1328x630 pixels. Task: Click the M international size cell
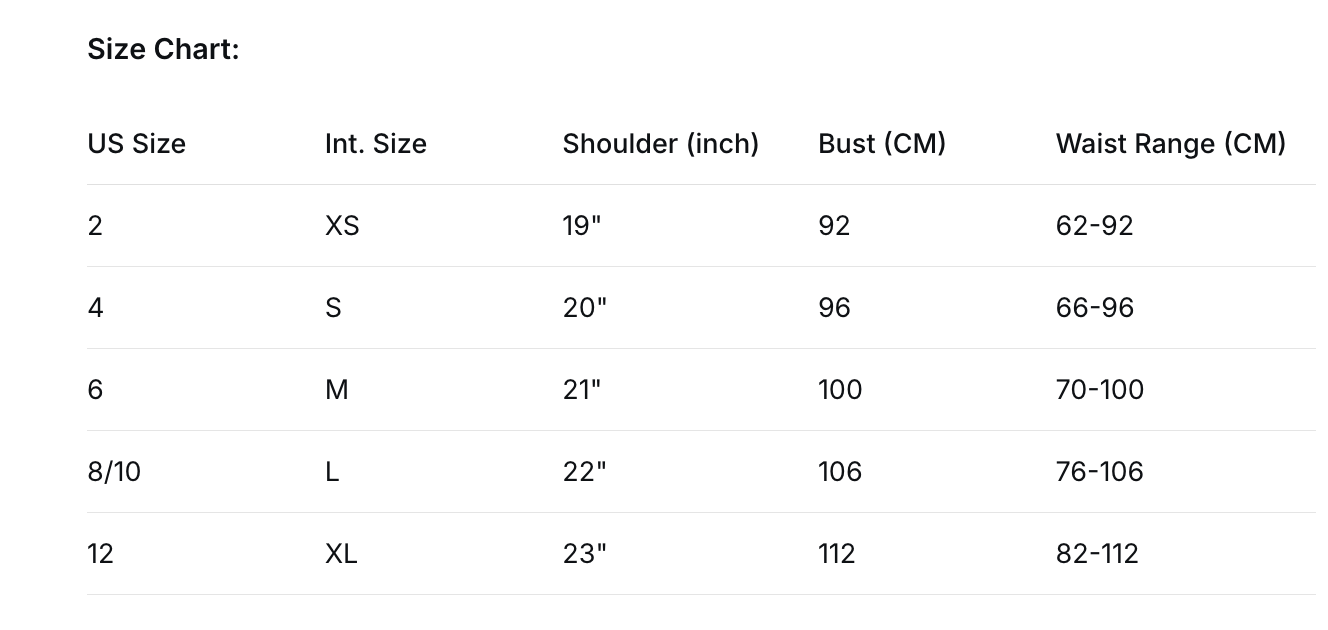click(337, 390)
